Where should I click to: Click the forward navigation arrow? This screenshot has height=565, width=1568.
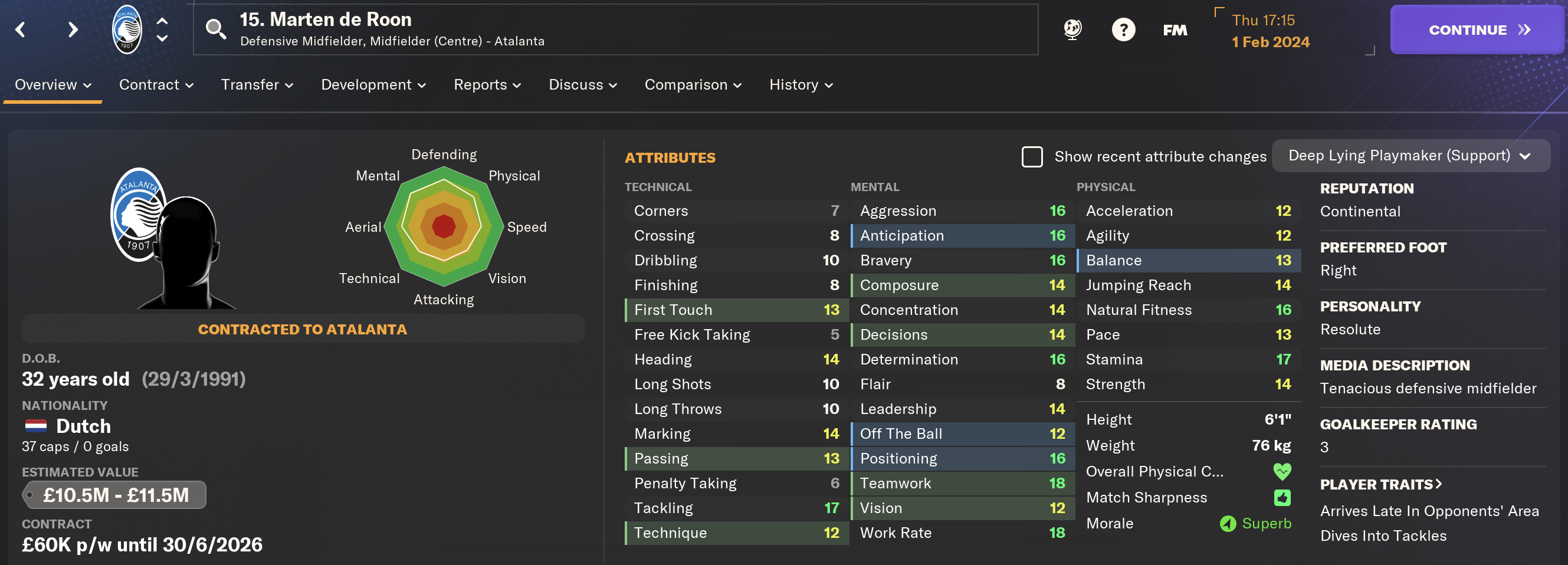(73, 29)
